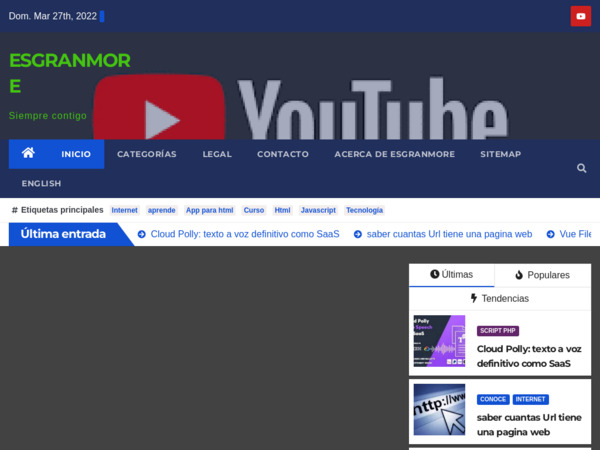The width and height of the screenshot is (600, 450).
Task: Click the Siempre contigo tagline
Action: [48, 116]
